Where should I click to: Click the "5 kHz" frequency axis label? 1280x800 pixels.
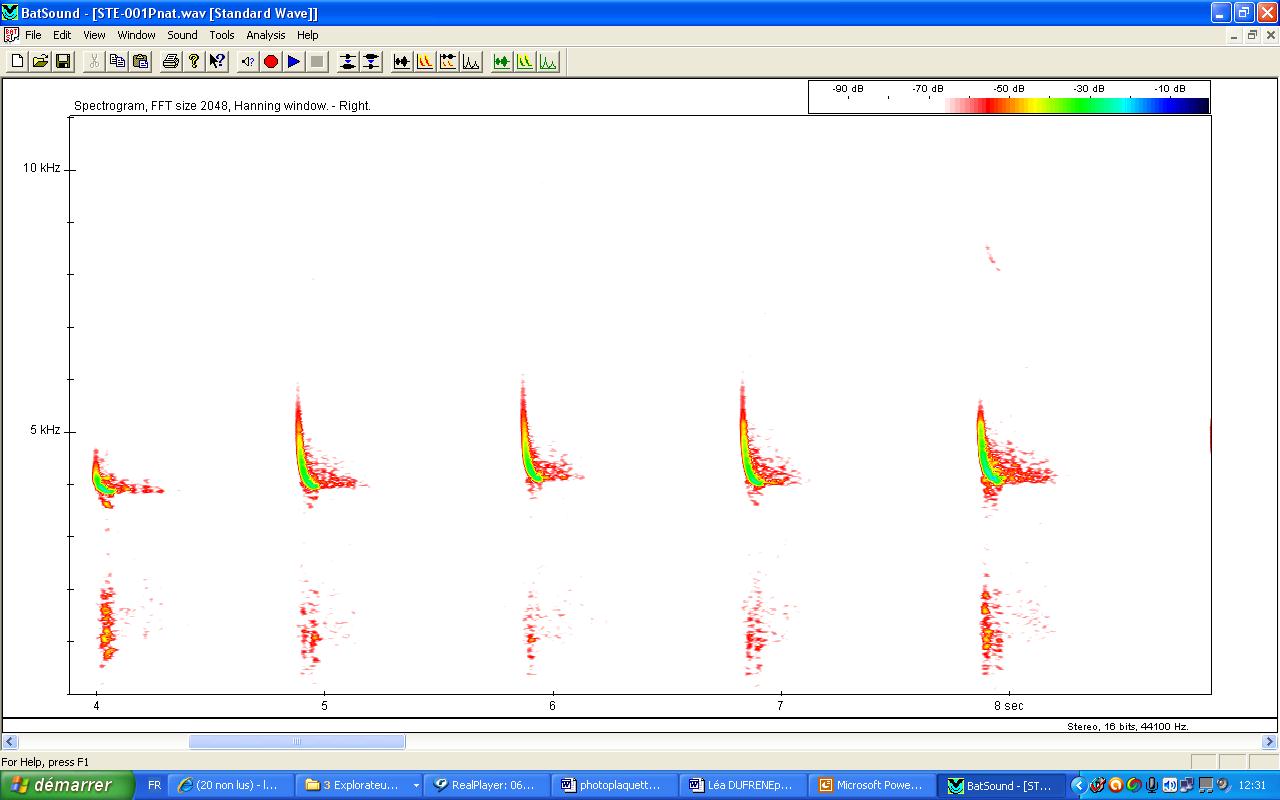(x=45, y=430)
